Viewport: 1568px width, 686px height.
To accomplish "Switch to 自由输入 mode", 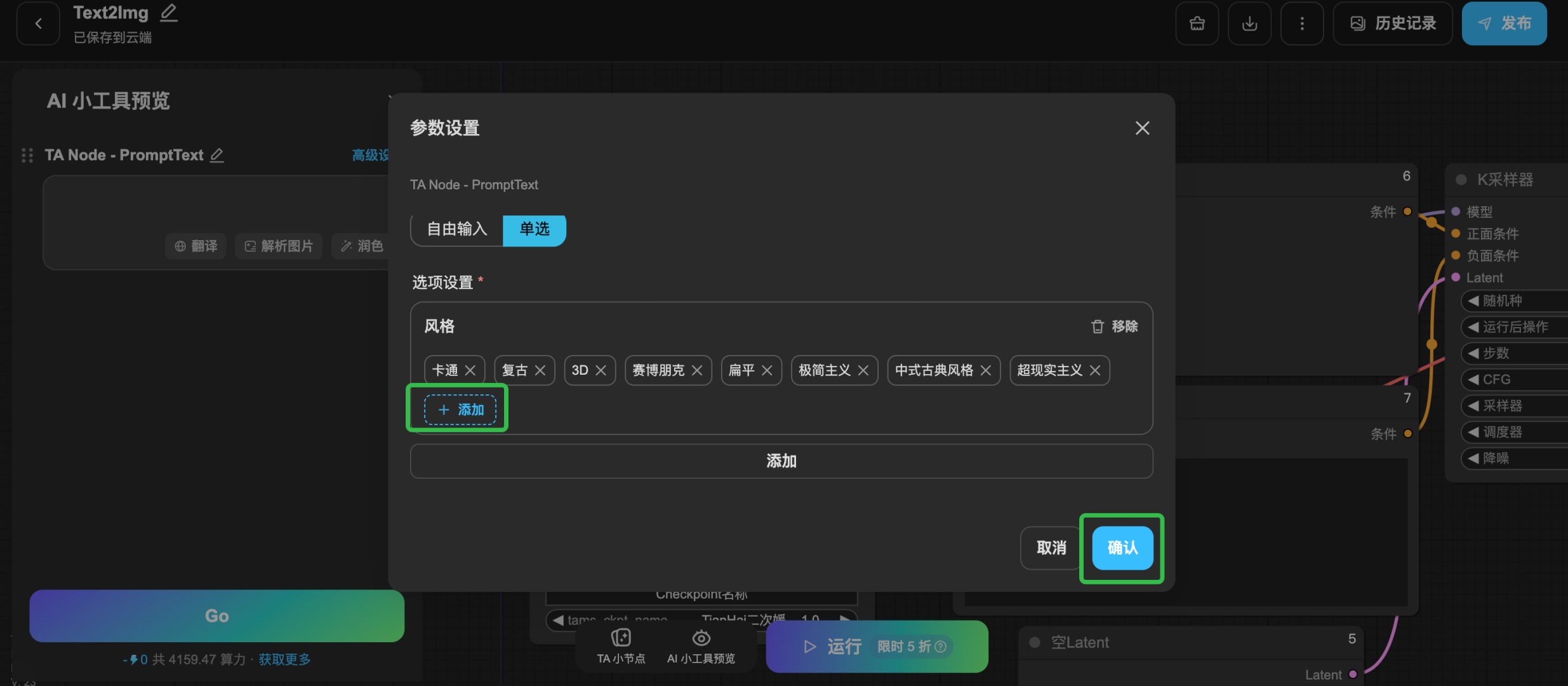I will (457, 229).
